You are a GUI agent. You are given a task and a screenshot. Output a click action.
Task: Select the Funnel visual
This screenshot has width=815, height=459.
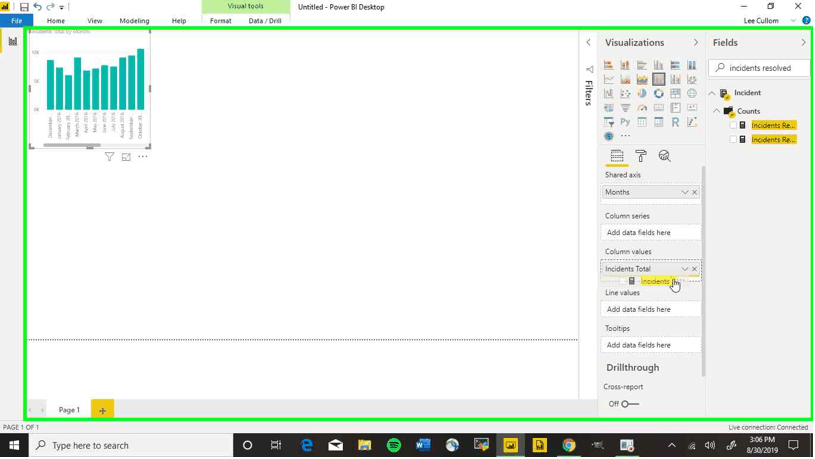coord(625,108)
